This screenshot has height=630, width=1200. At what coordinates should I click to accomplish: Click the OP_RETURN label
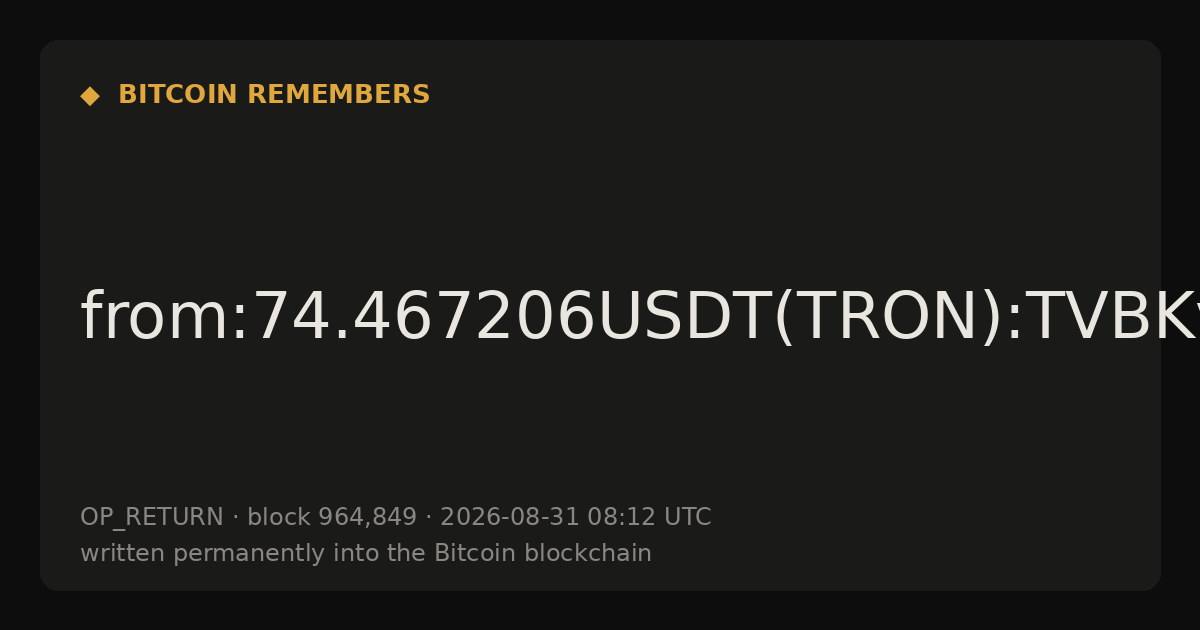point(152,518)
